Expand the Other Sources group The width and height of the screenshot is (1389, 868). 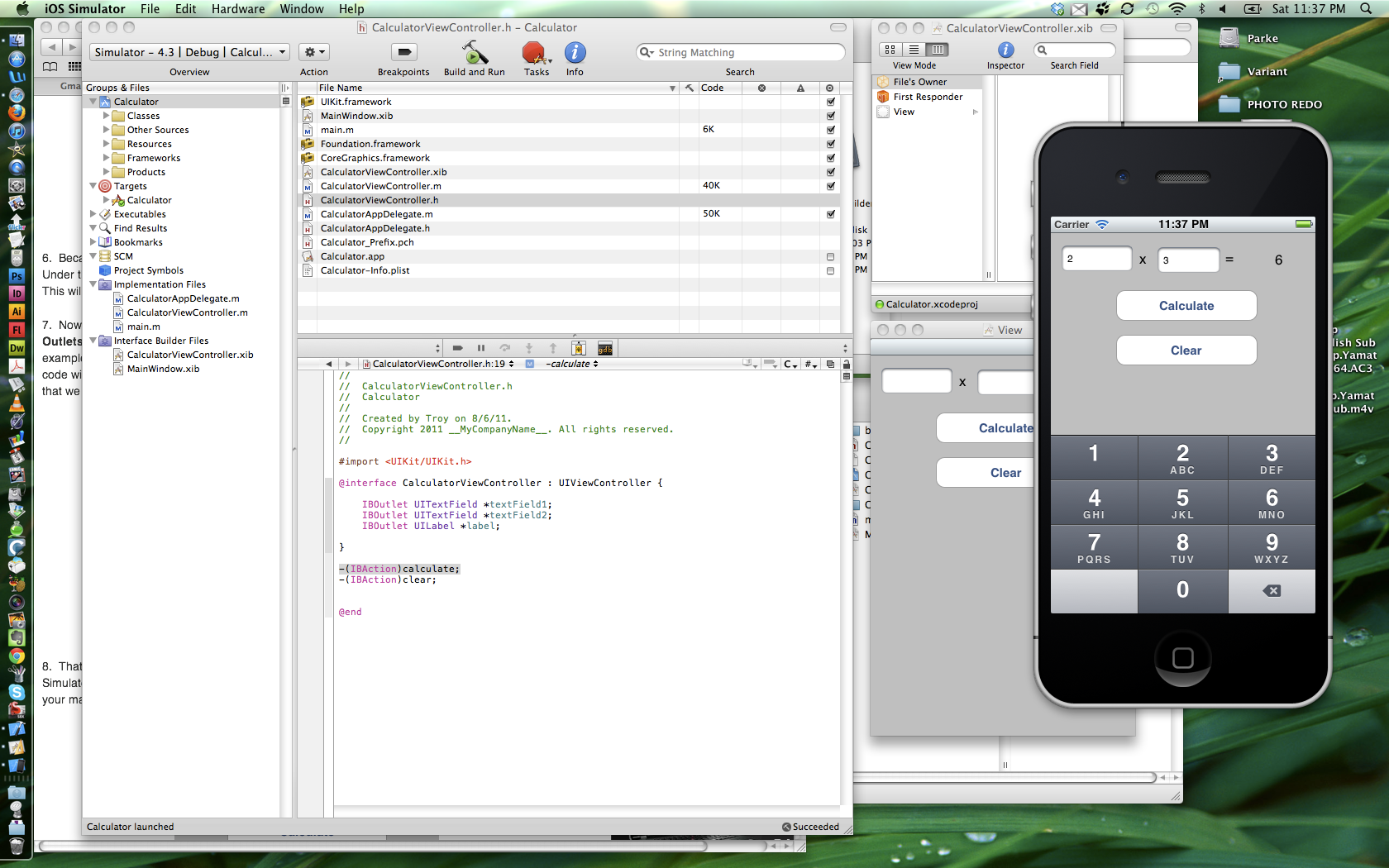pos(106,130)
